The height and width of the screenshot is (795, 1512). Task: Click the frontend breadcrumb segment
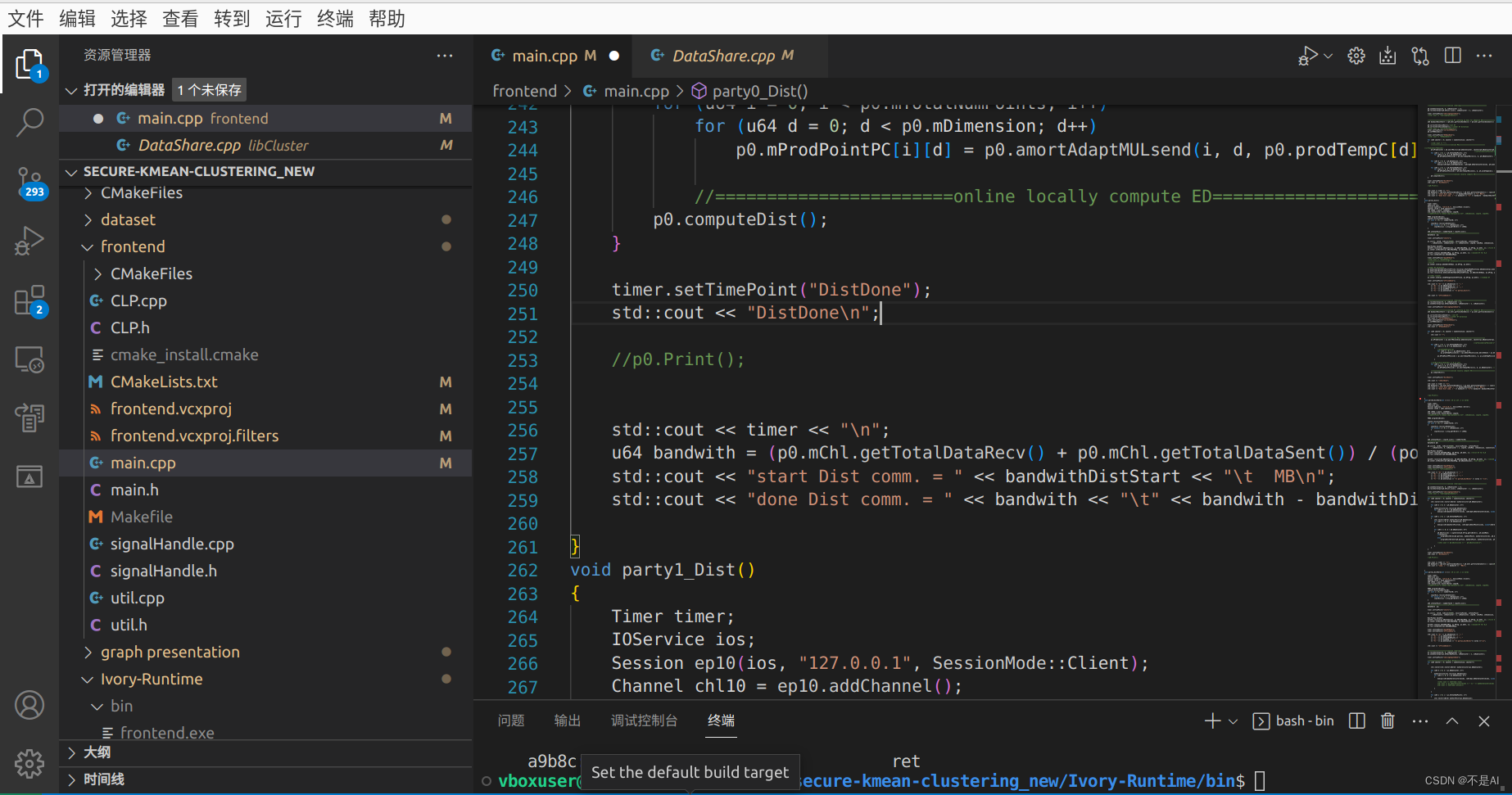pyautogui.click(x=524, y=91)
